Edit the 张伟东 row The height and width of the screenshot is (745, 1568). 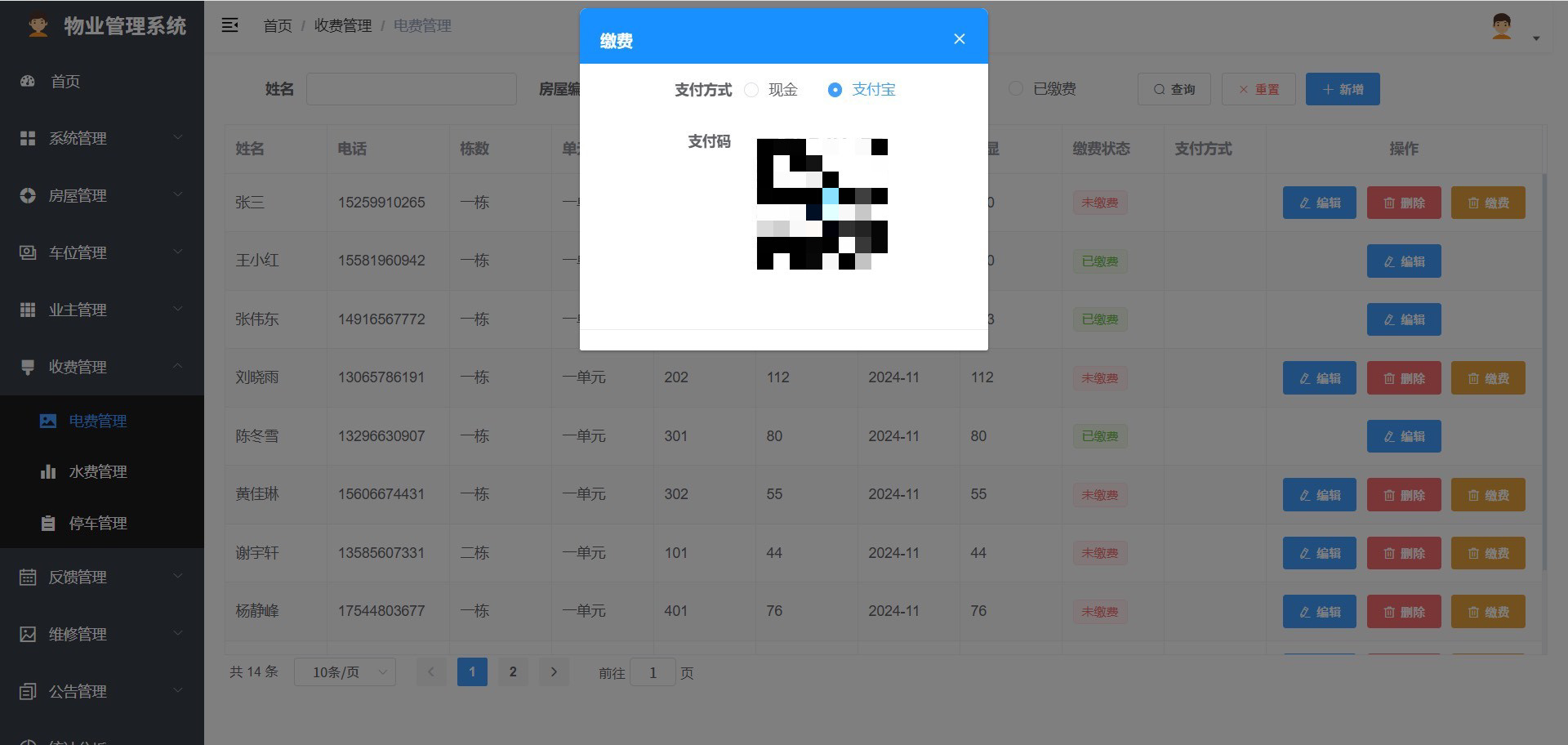[x=1404, y=319]
